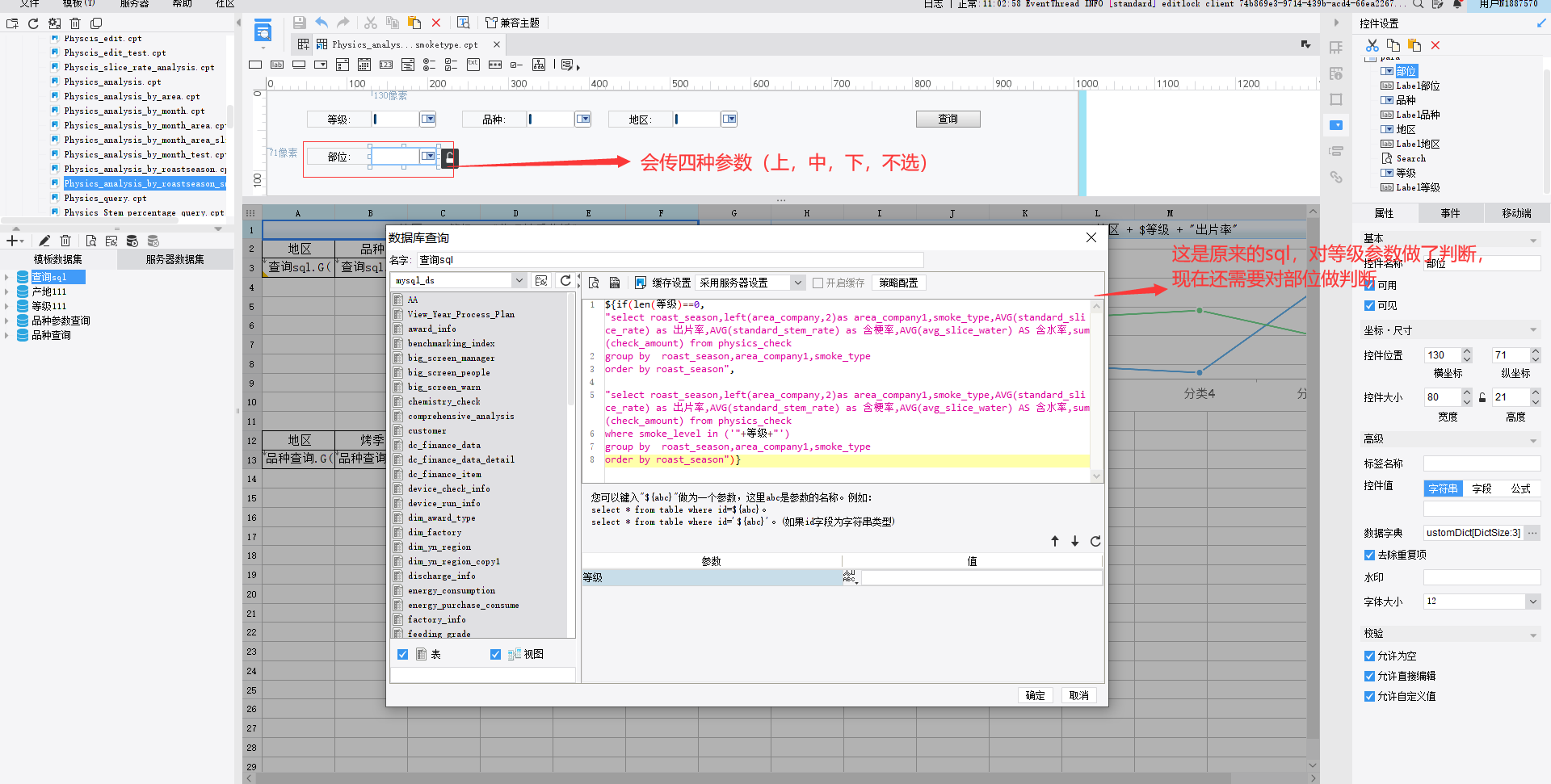
Task: Collapse the 基本 section
Action: (1532, 241)
